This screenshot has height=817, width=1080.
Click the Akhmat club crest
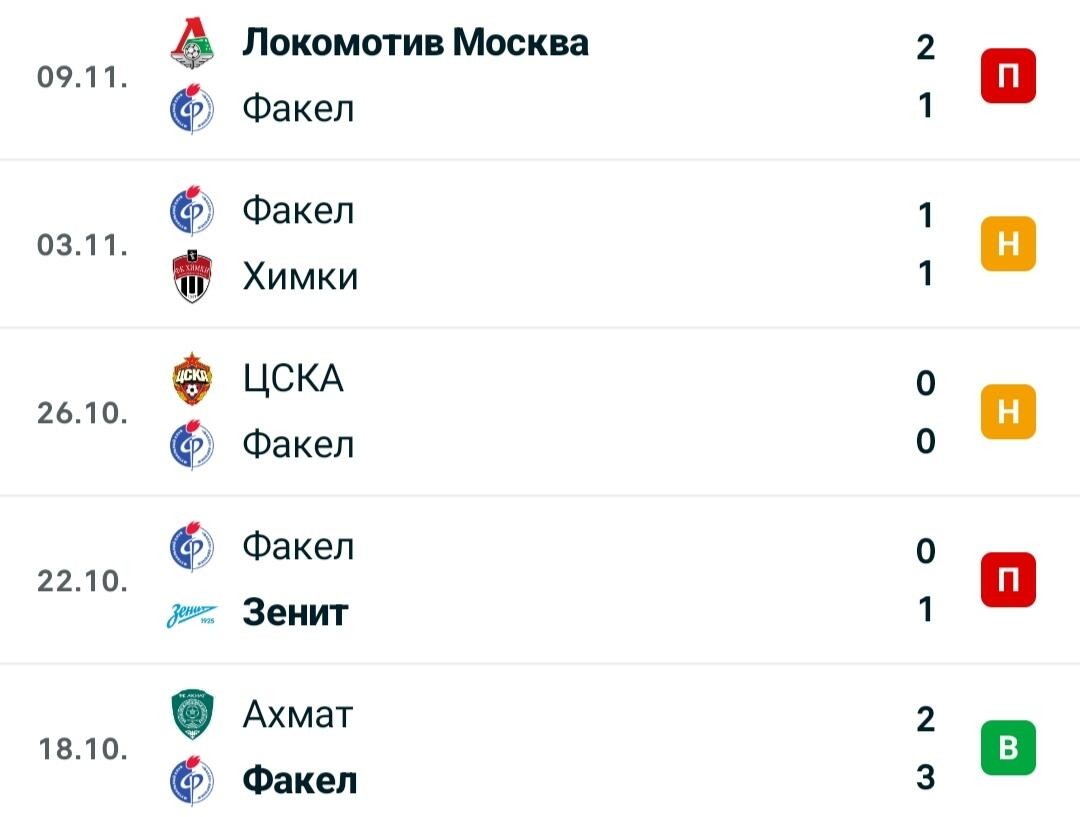tap(192, 715)
